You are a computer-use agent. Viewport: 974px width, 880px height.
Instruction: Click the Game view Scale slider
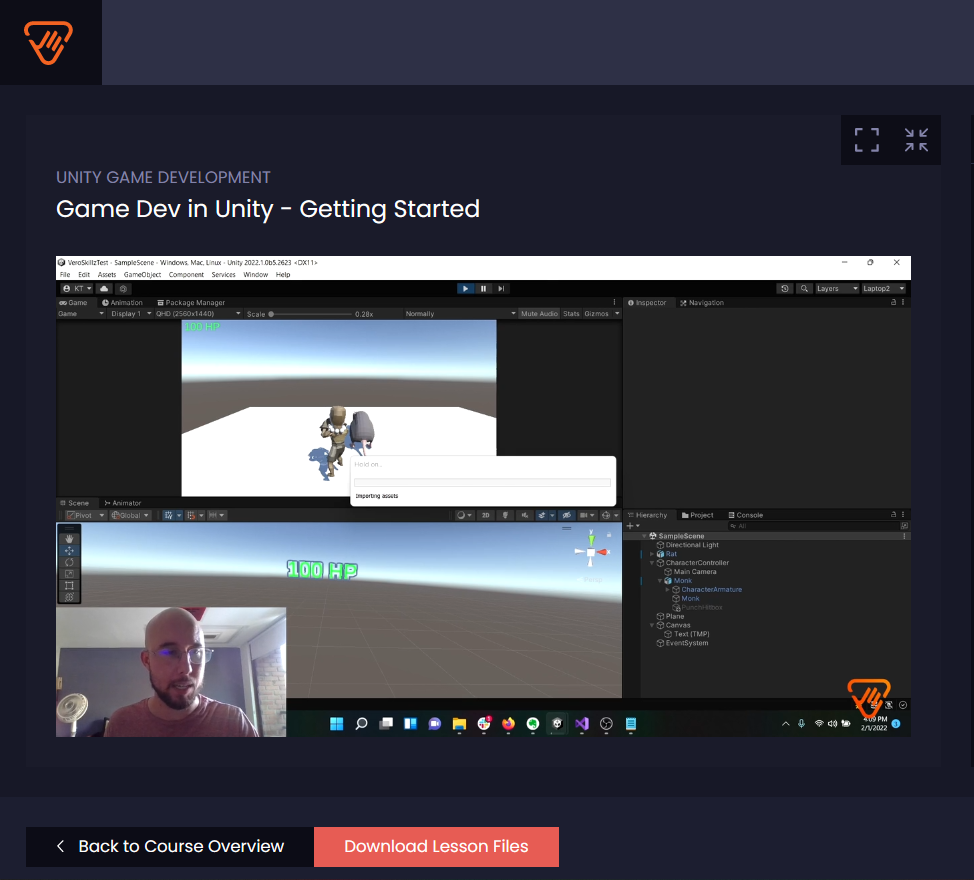311,314
